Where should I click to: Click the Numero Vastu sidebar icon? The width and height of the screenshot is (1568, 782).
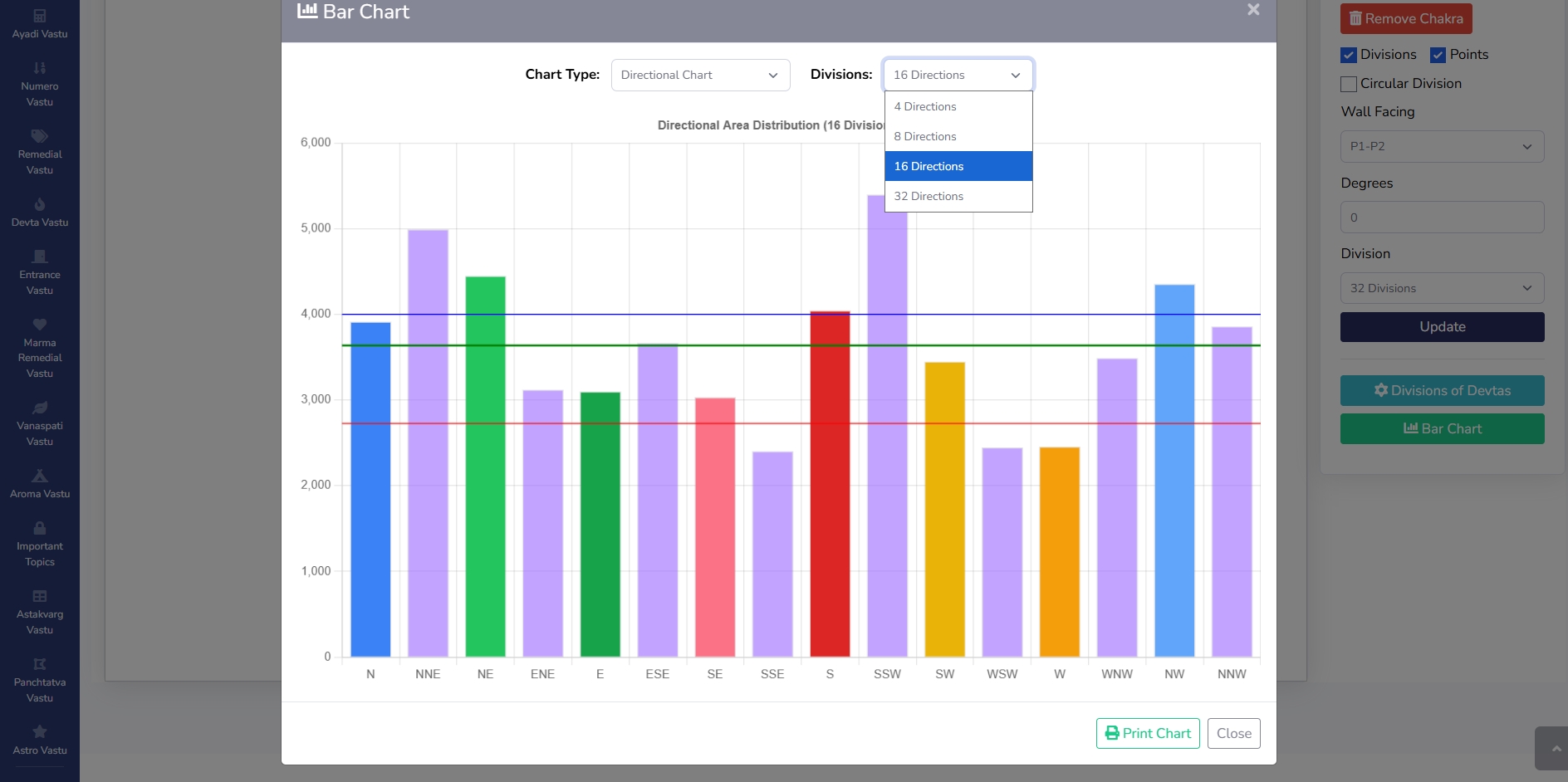[40, 68]
